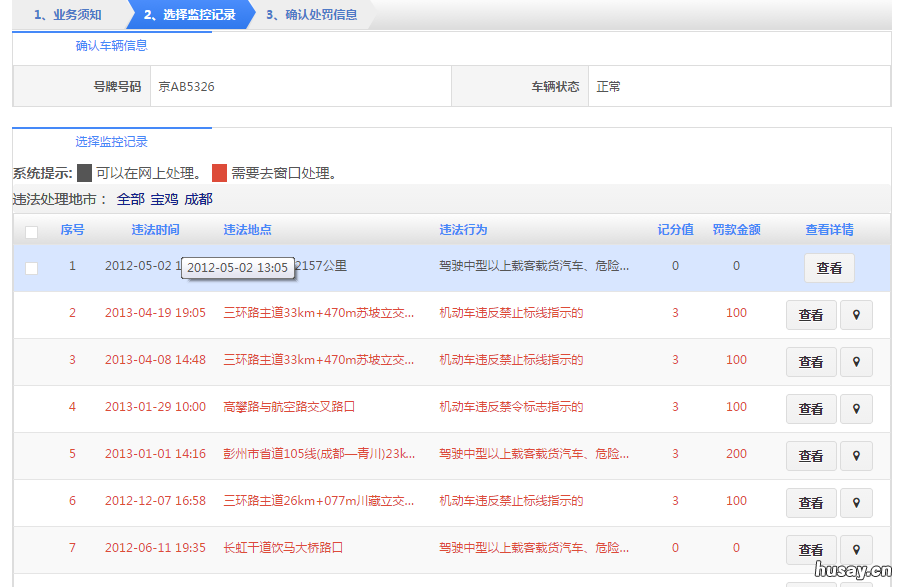Image resolution: width=907 pixels, height=587 pixels.
Task: Open map pin for record 7
Action: (856, 550)
